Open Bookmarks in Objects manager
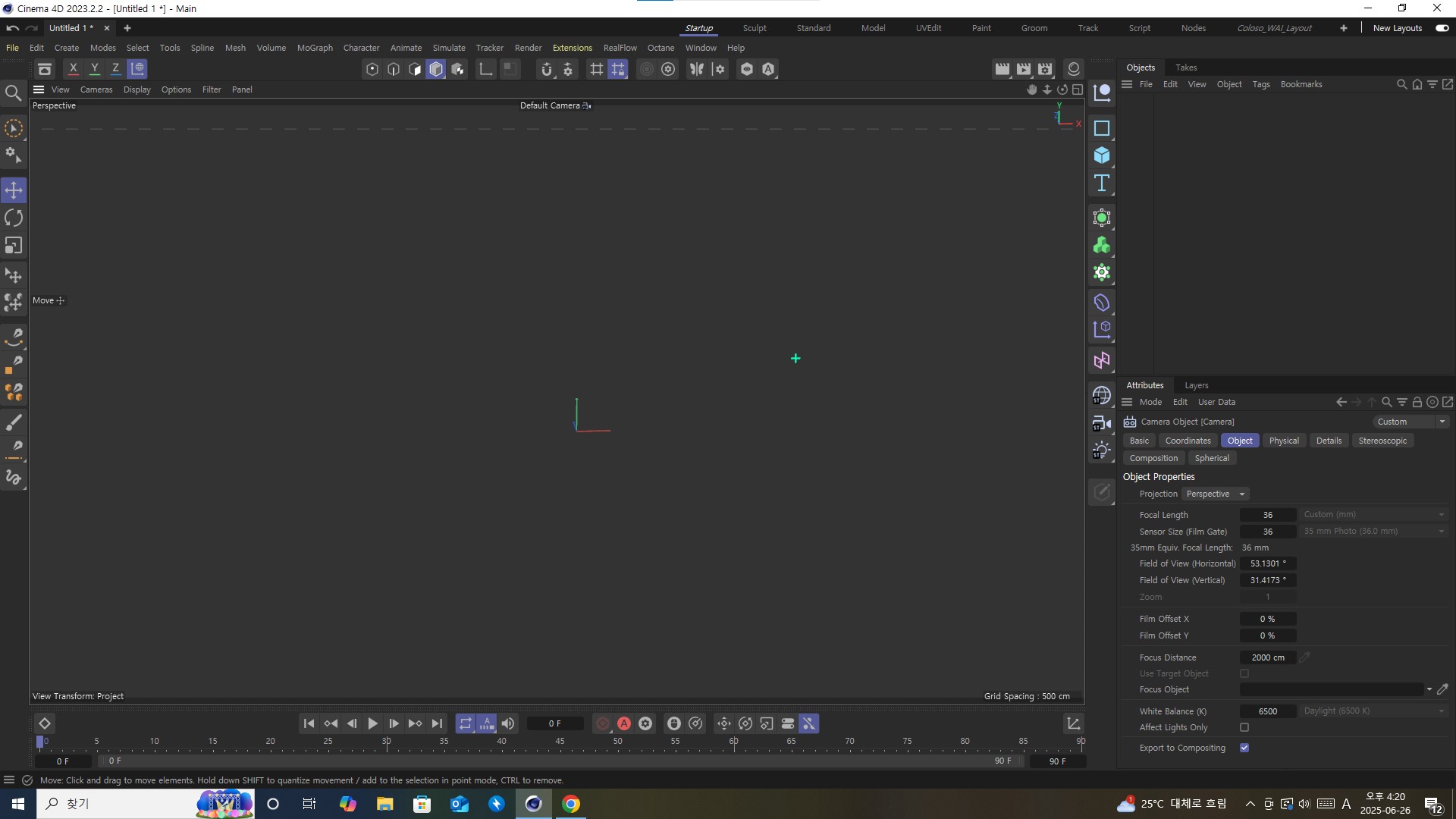1456x819 pixels. click(x=1301, y=84)
